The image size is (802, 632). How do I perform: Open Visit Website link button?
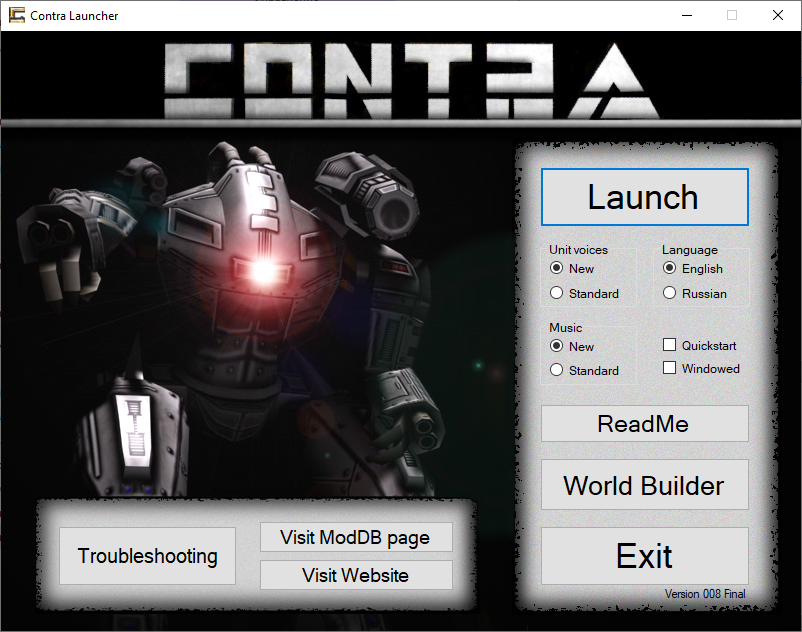click(356, 575)
